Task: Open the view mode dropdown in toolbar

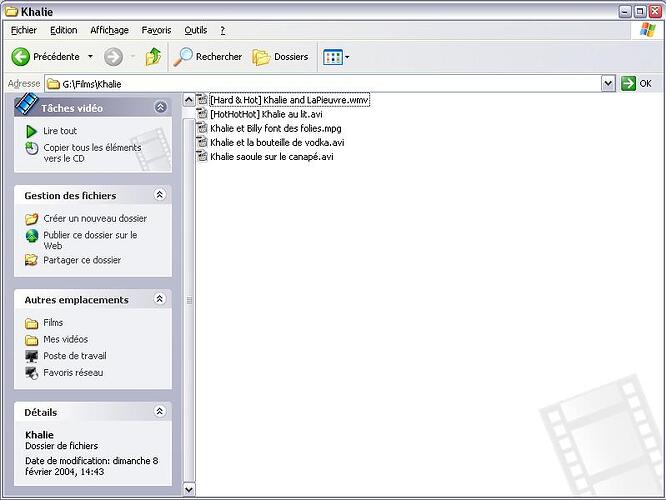Action: (336, 57)
